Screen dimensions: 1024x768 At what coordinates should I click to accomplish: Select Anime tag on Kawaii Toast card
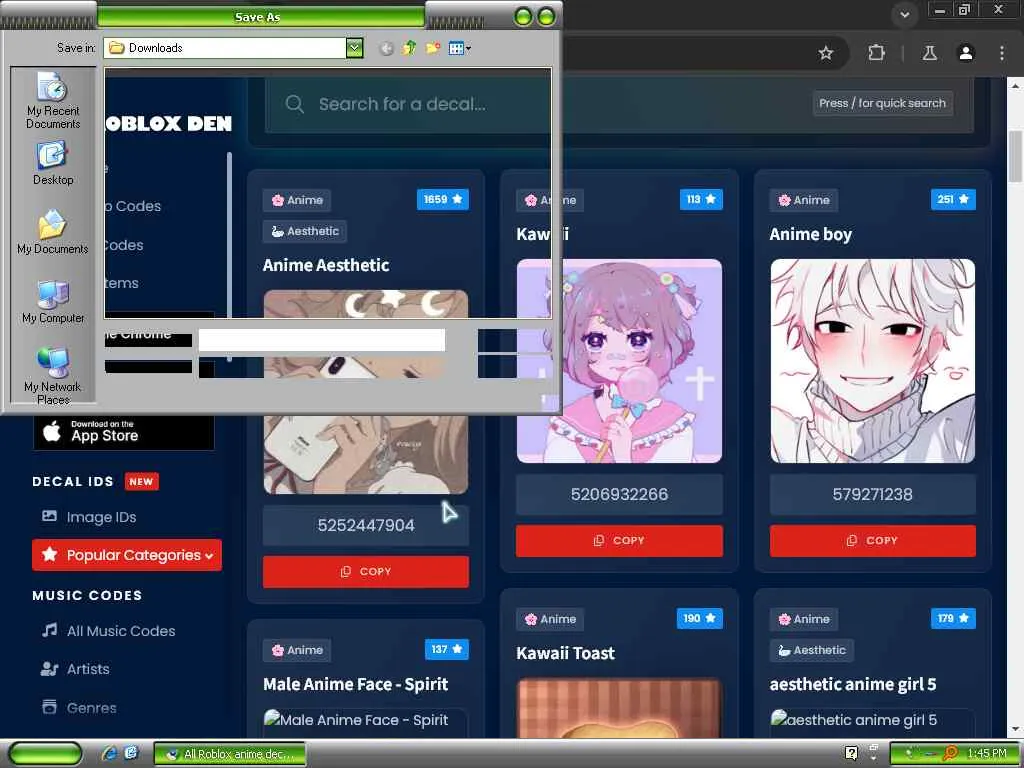pos(550,619)
